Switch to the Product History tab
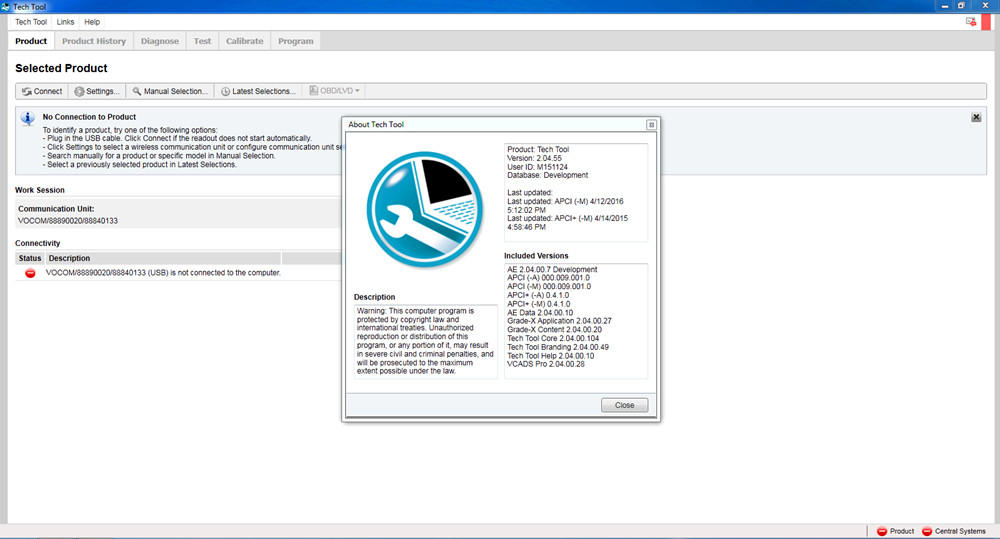Image resolution: width=1000 pixels, height=539 pixels. point(94,41)
